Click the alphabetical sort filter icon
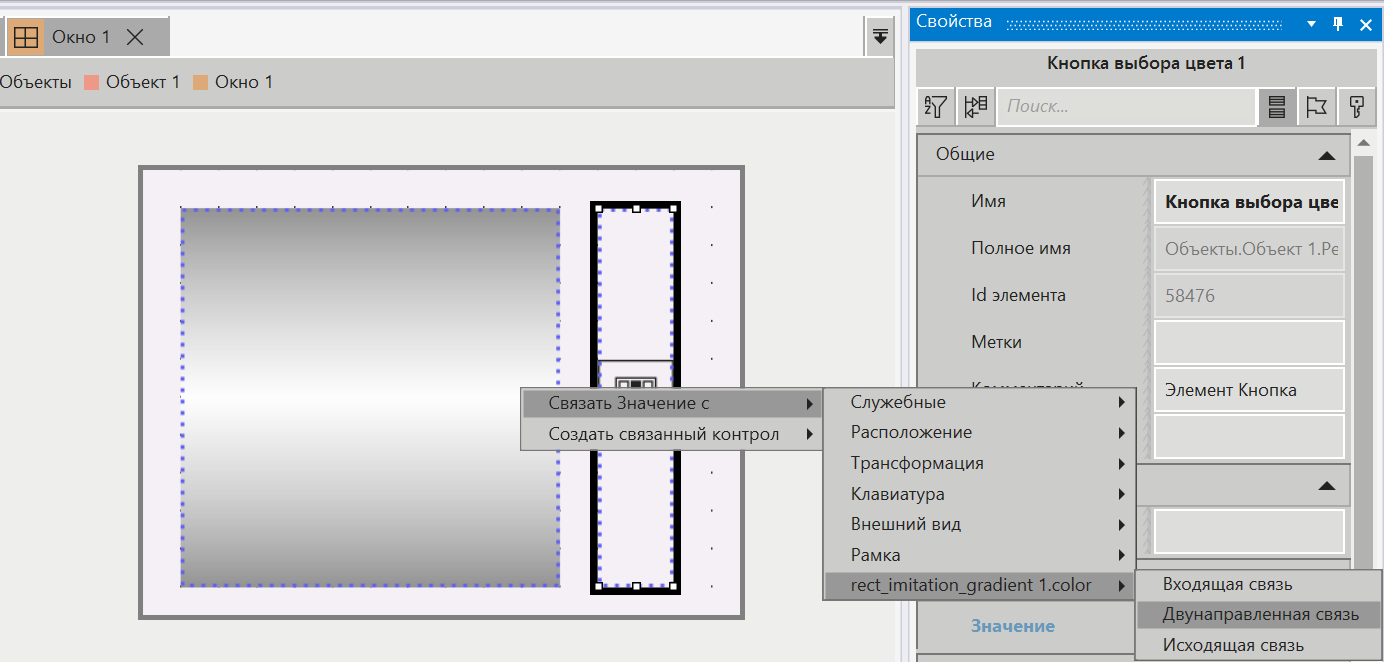1384x662 pixels. (936, 107)
